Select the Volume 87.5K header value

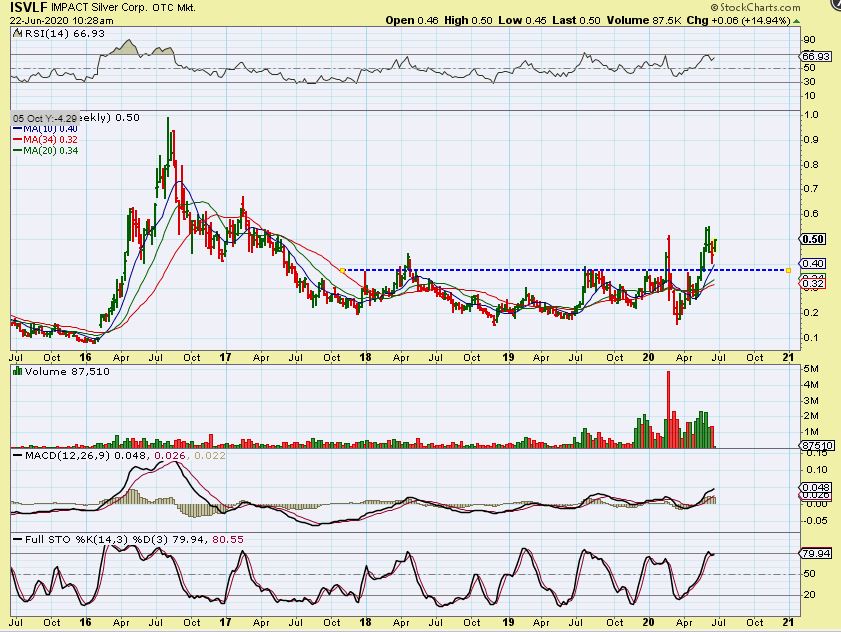pyautogui.click(x=644, y=20)
